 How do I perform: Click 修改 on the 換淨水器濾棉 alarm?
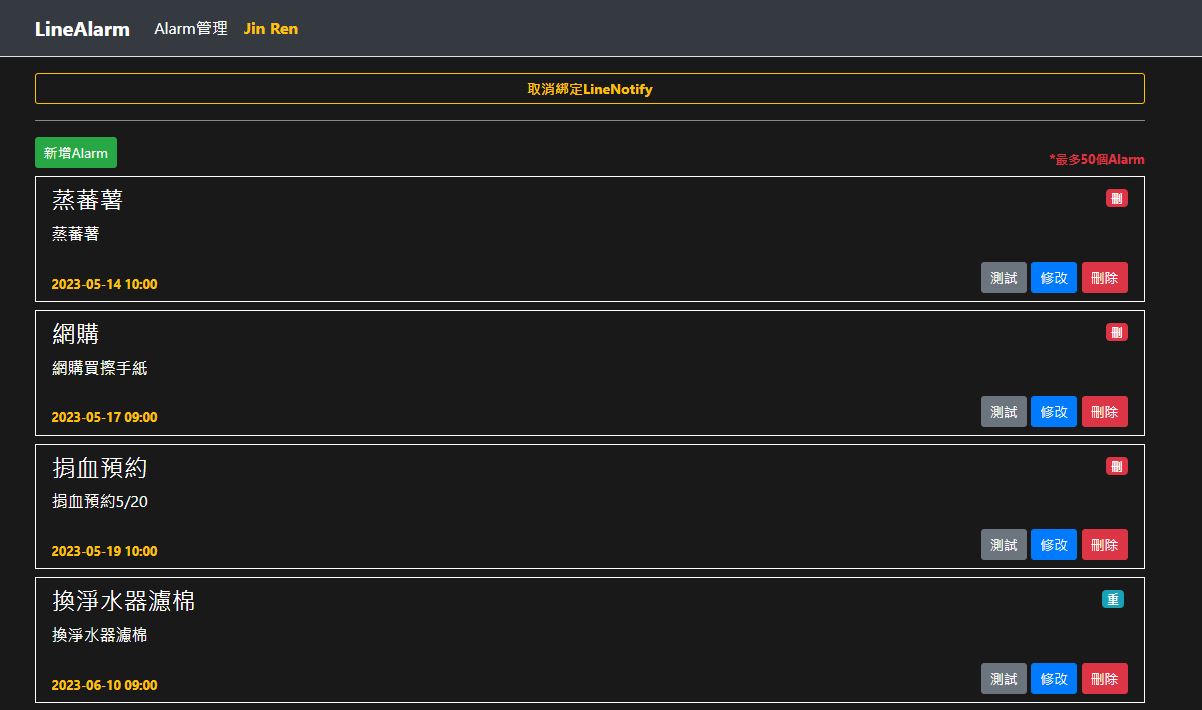click(x=1054, y=679)
